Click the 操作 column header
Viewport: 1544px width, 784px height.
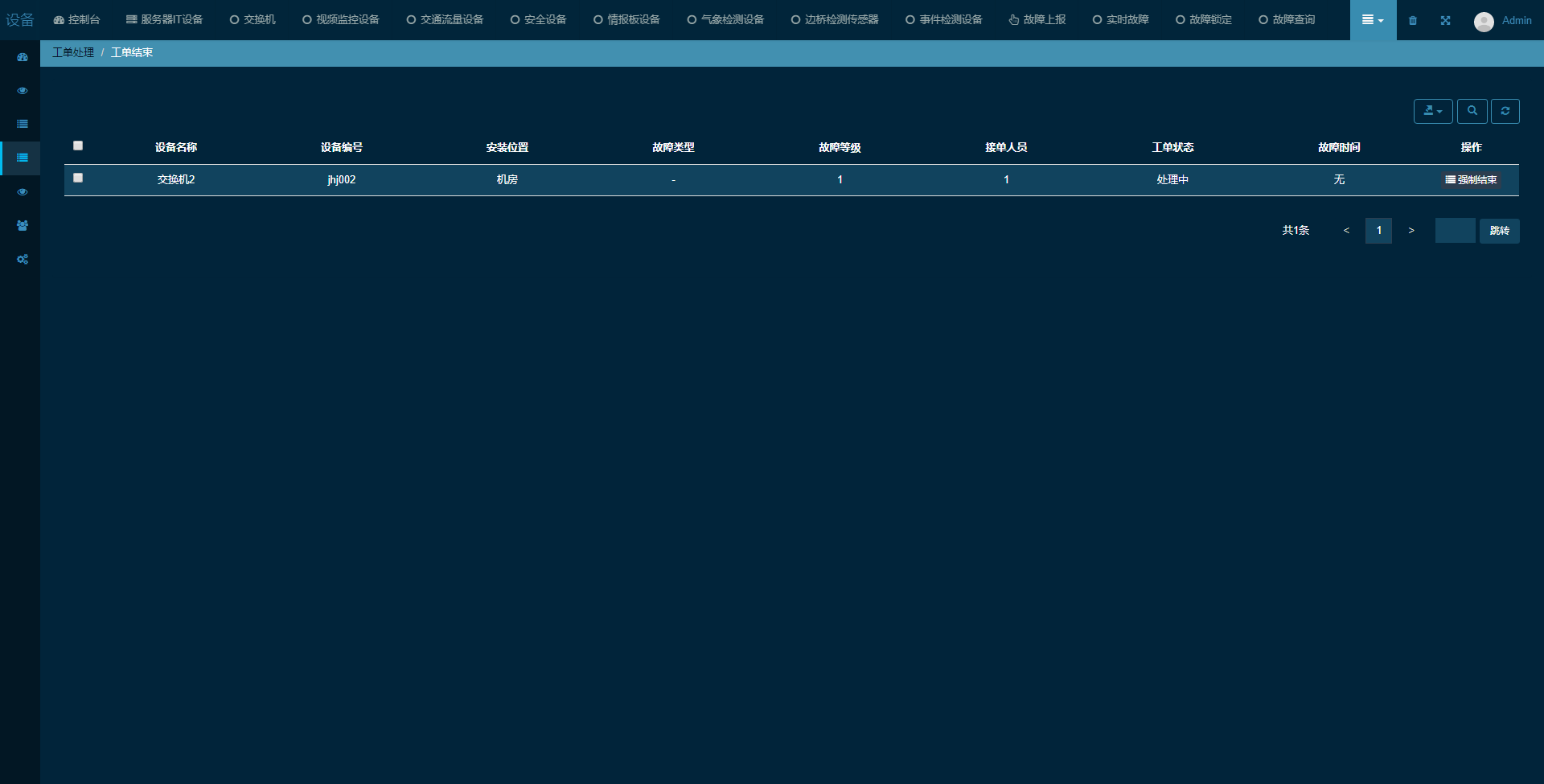pos(1471,147)
